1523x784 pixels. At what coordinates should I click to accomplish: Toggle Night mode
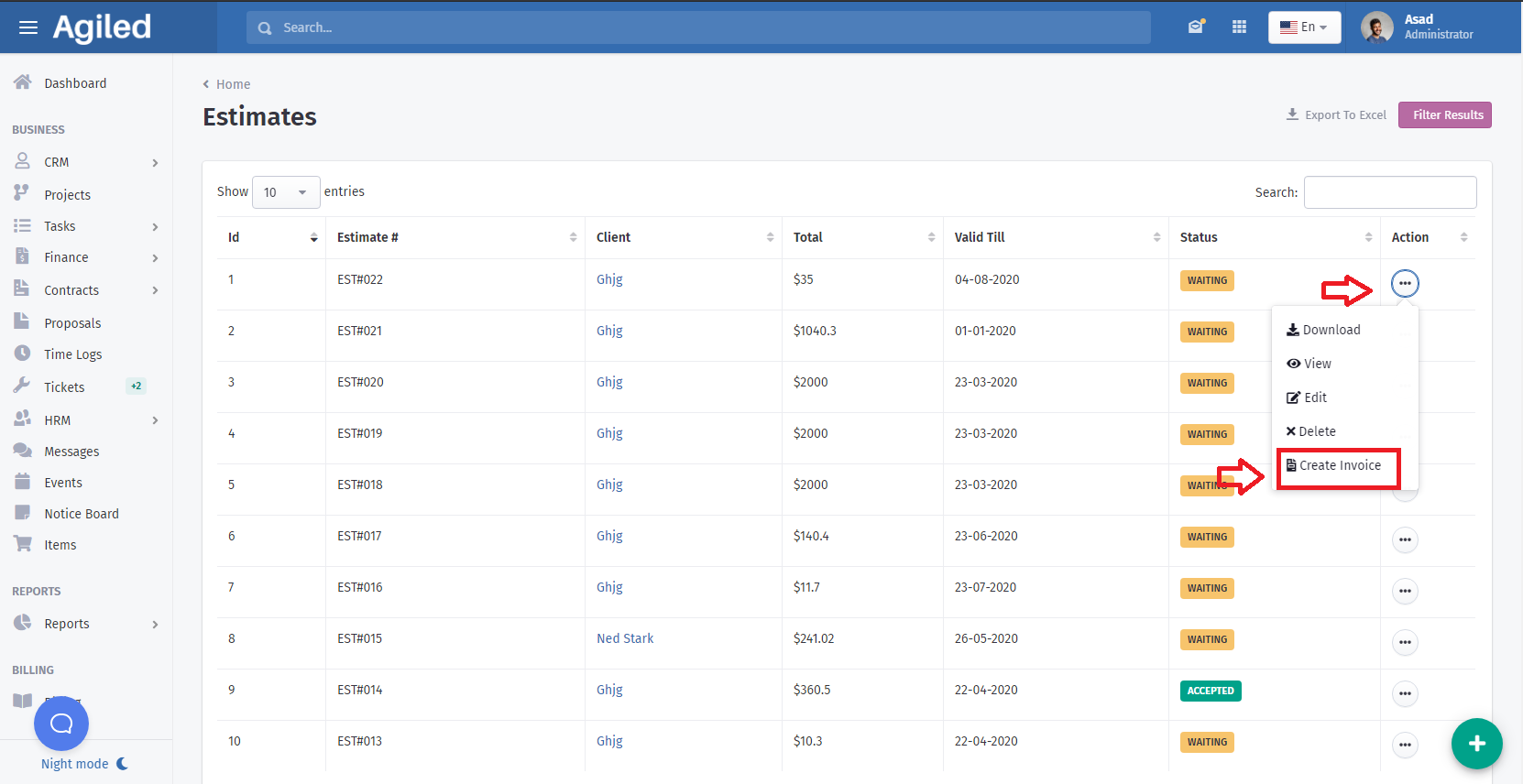click(x=84, y=764)
